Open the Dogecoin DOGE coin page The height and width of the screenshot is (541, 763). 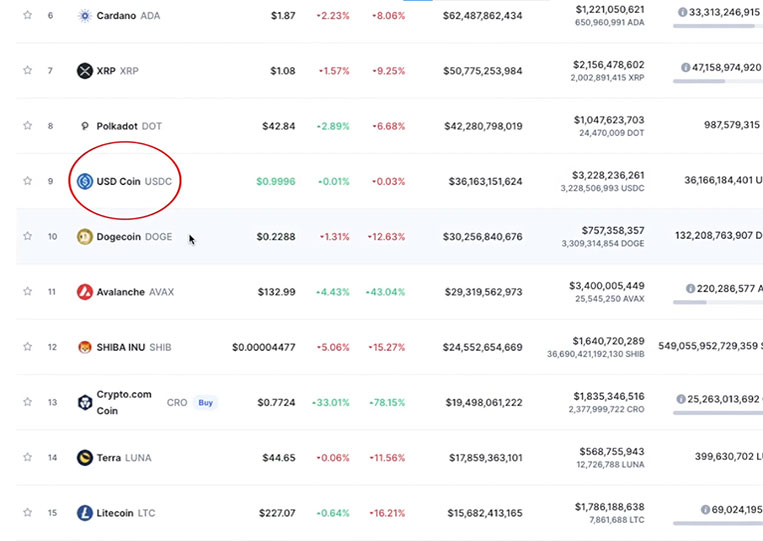pos(134,236)
